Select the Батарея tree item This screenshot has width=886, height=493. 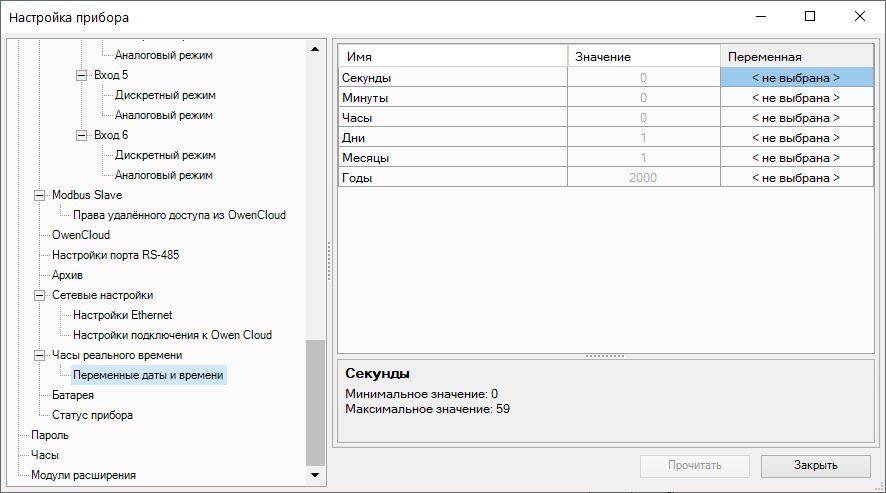click(73, 395)
